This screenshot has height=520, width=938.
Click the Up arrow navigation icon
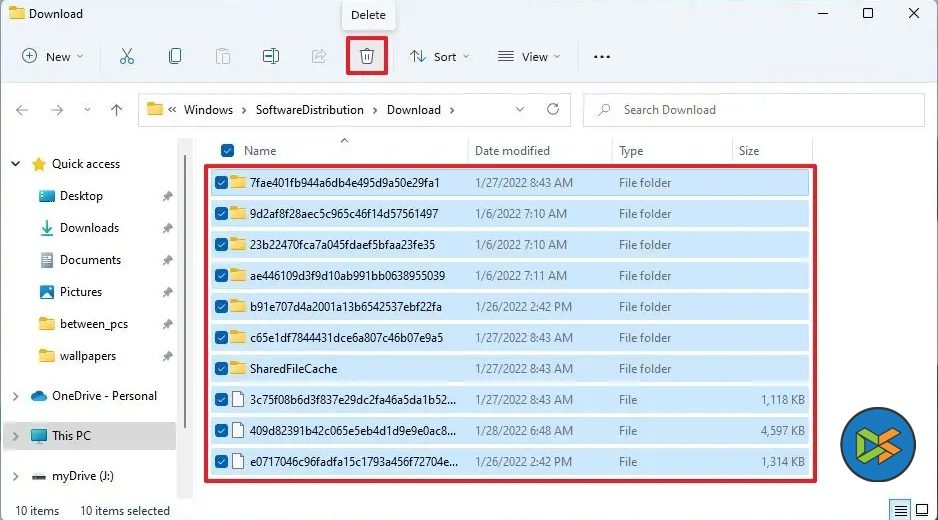coord(116,110)
